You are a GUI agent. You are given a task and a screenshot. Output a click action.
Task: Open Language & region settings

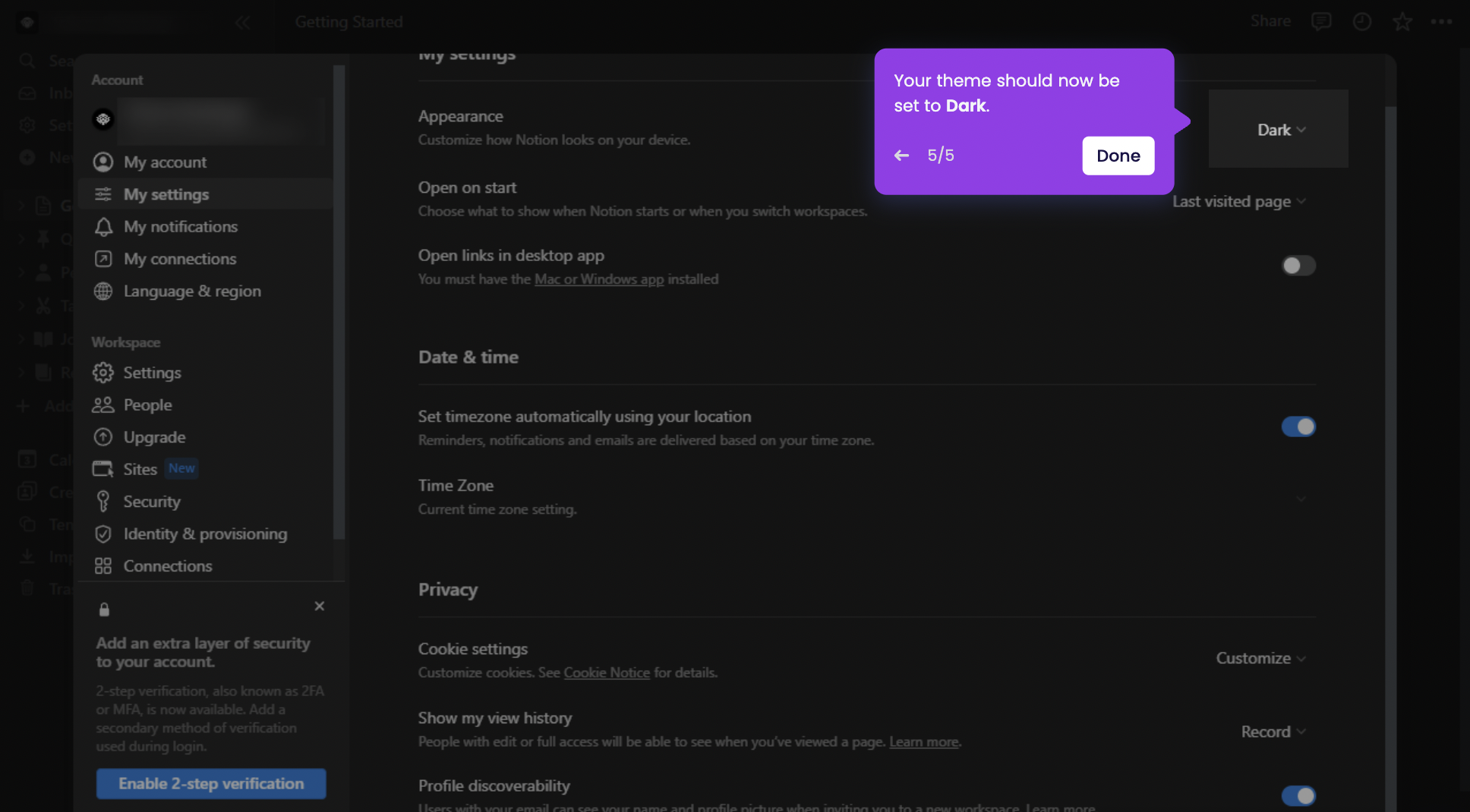192,291
